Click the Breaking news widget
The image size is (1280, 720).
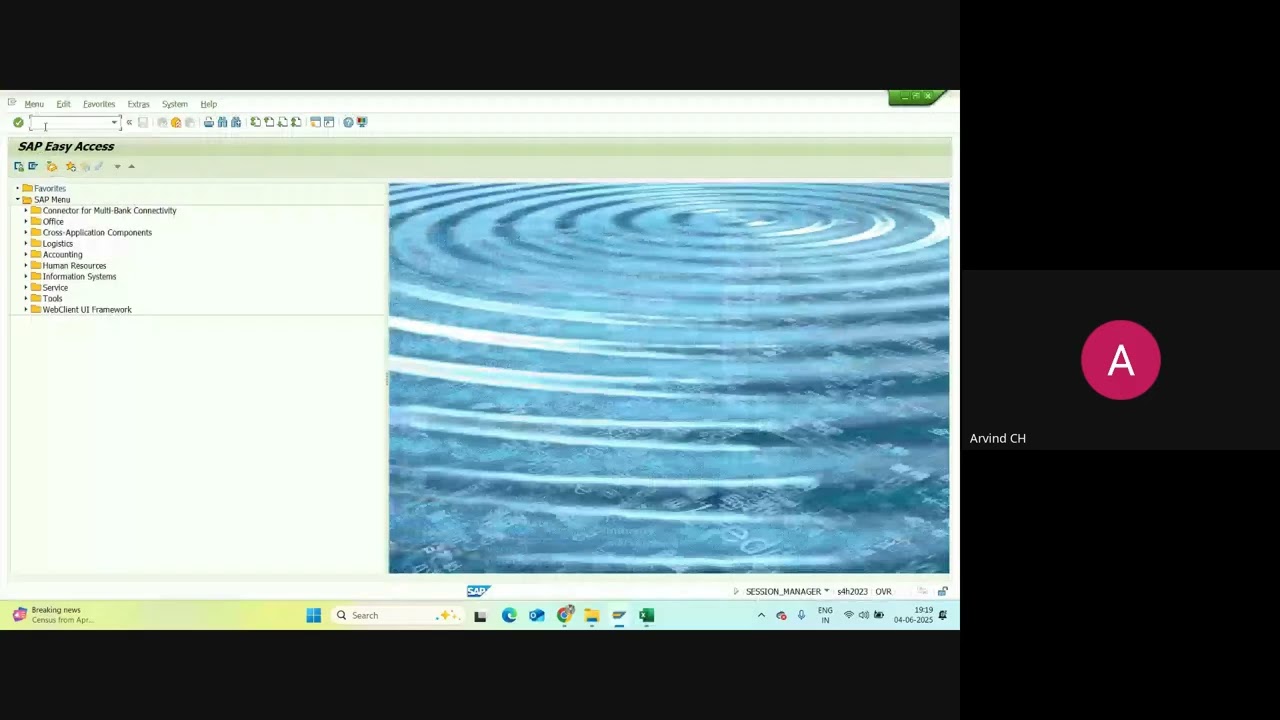click(x=52, y=615)
